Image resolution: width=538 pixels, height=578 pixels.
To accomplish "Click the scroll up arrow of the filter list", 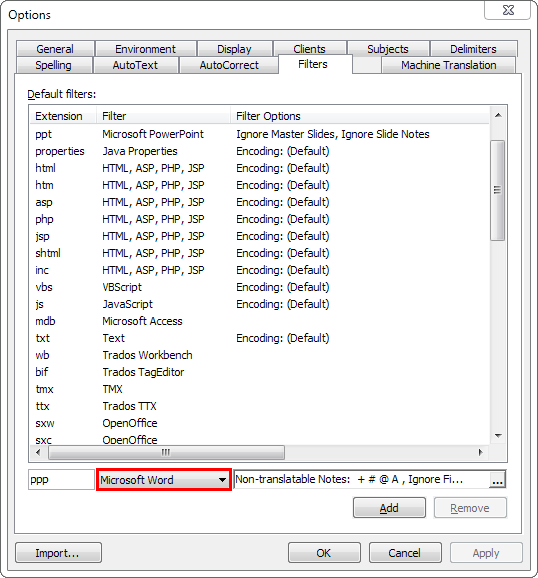I will tap(498, 115).
